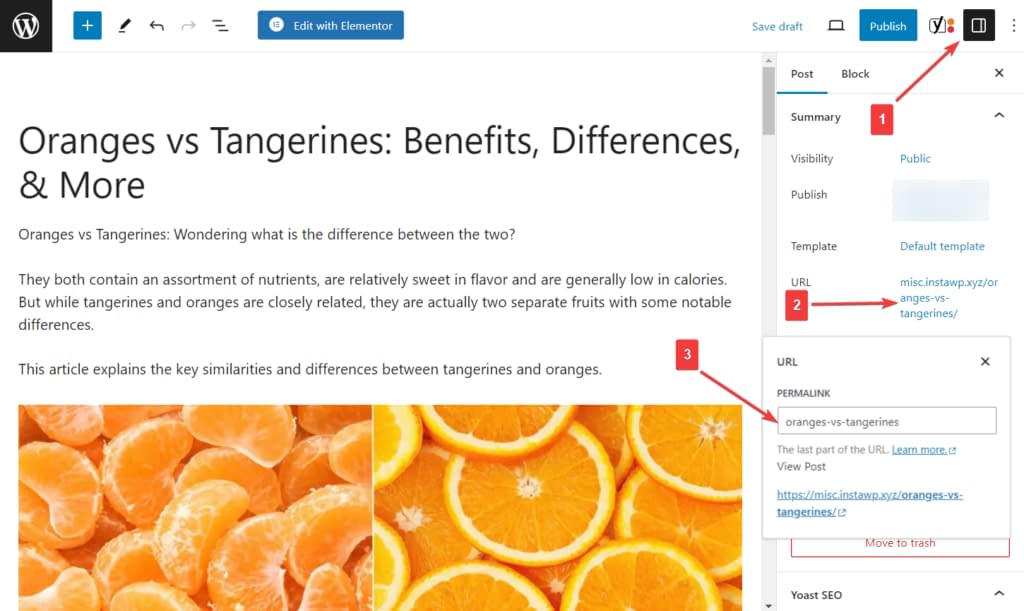Click Move to trash
Image resolution: width=1024 pixels, height=611 pixels.
899,543
